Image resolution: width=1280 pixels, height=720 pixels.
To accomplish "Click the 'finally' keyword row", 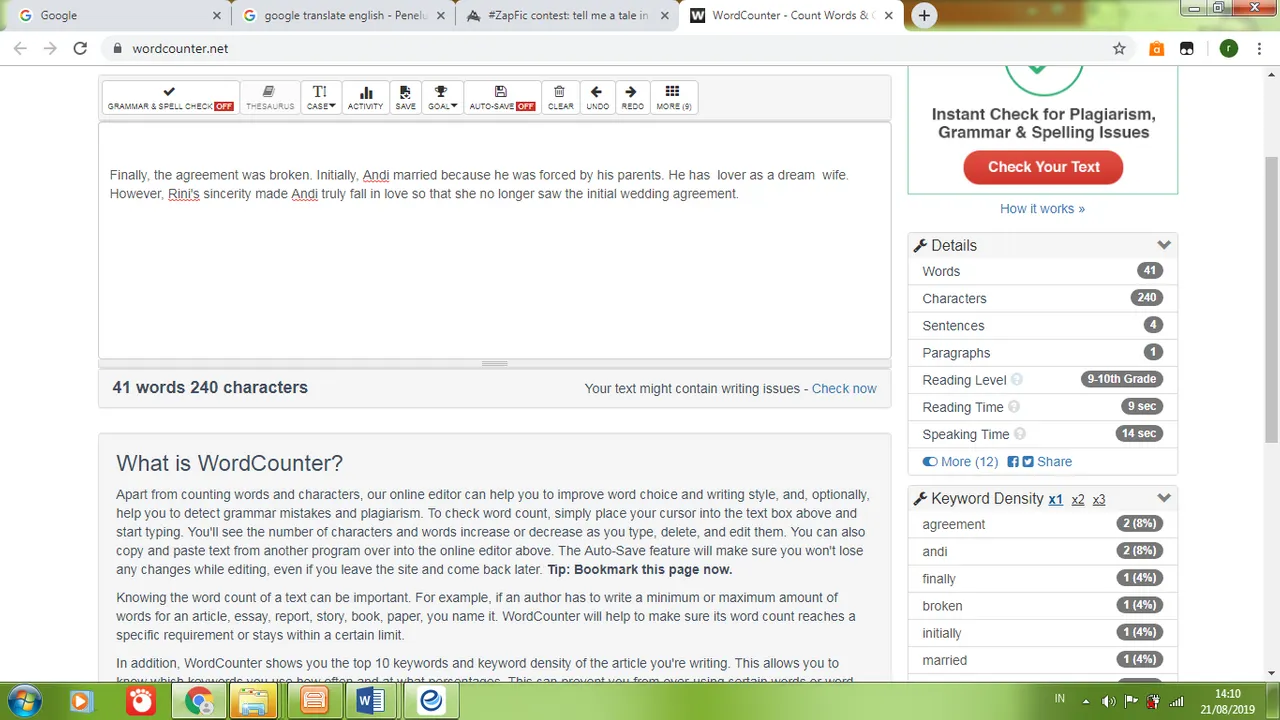I will (x=1042, y=578).
